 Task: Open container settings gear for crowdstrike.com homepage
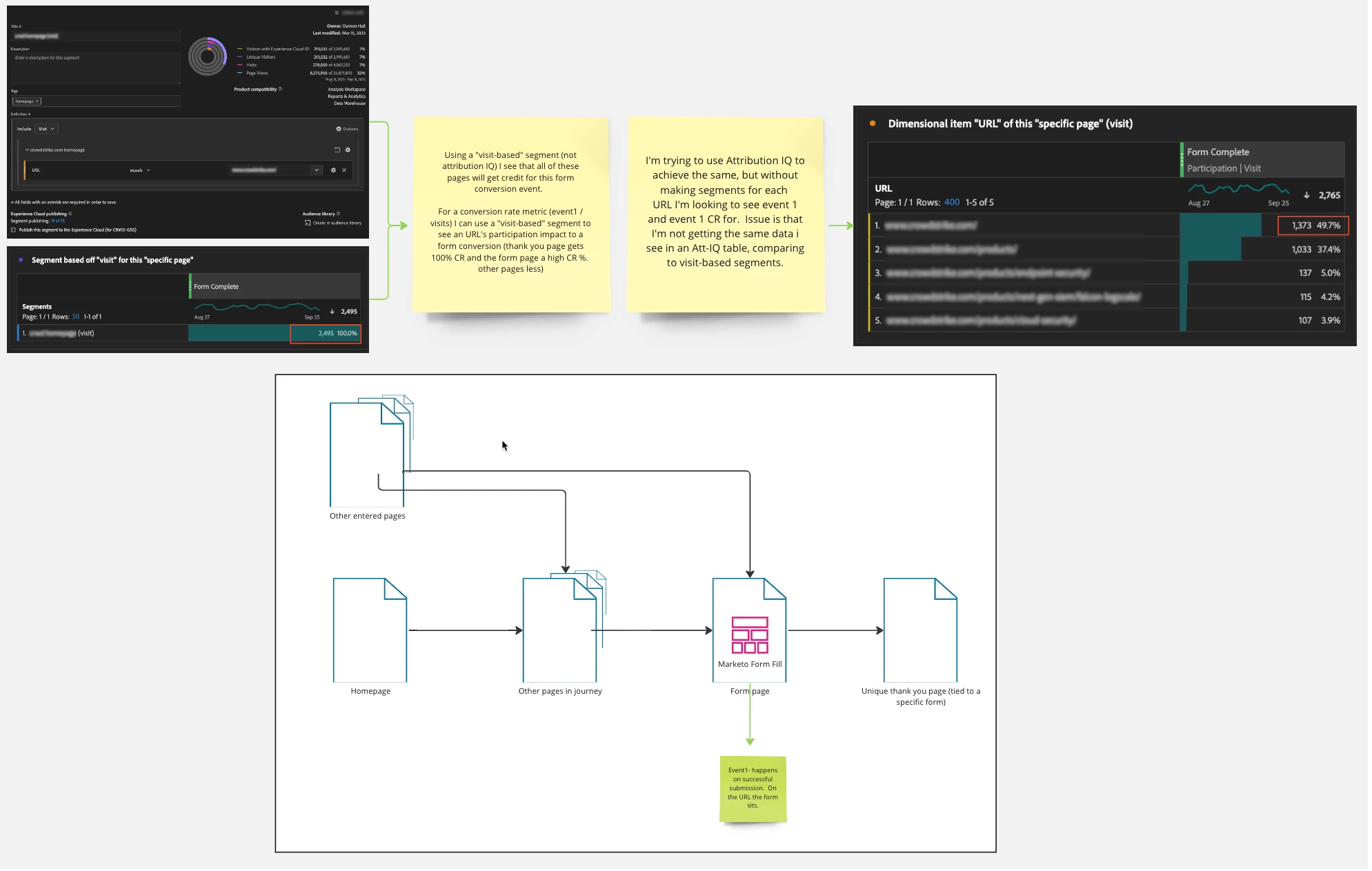pyautogui.click(x=348, y=150)
